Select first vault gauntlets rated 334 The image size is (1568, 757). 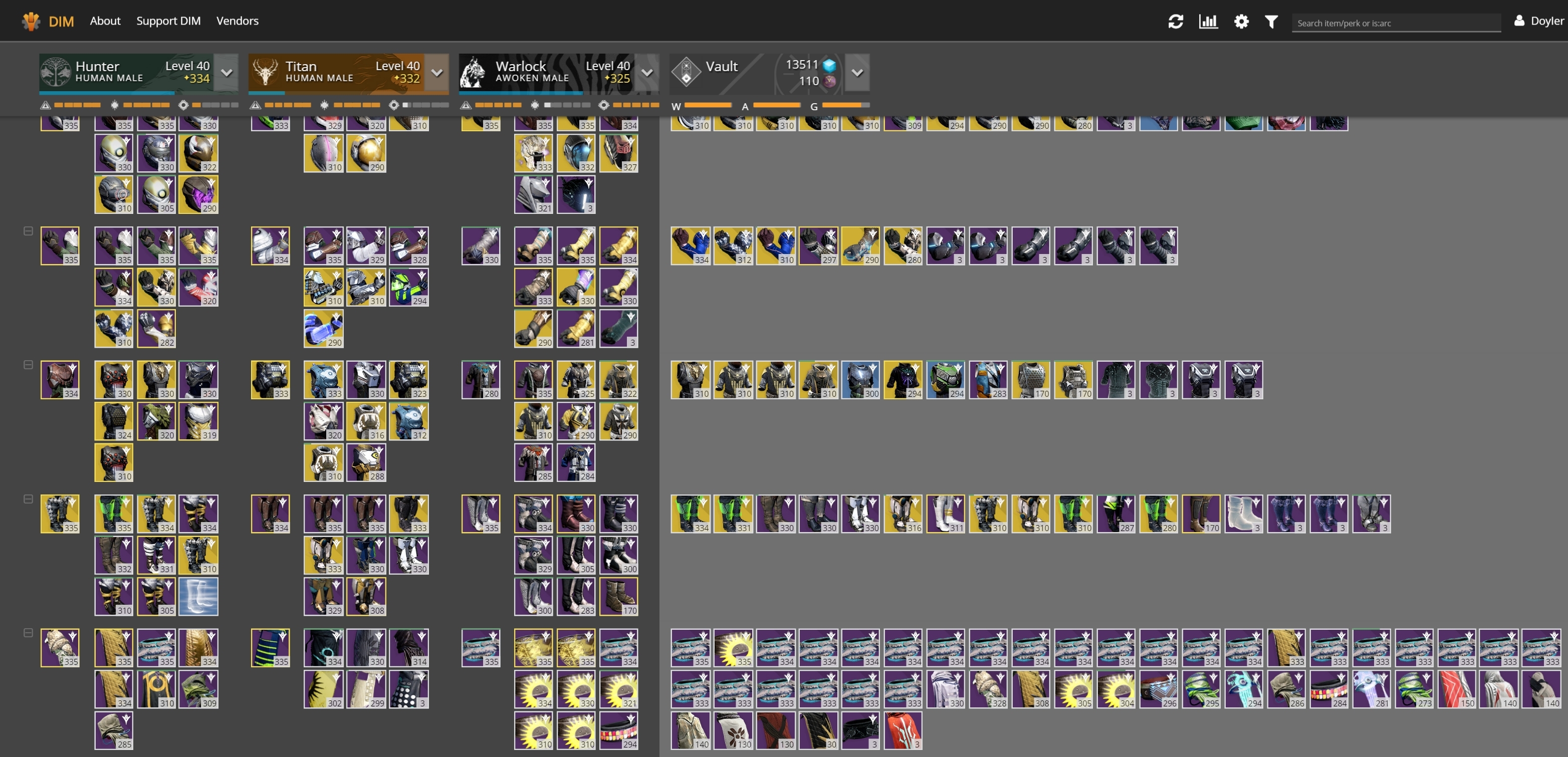coord(690,246)
